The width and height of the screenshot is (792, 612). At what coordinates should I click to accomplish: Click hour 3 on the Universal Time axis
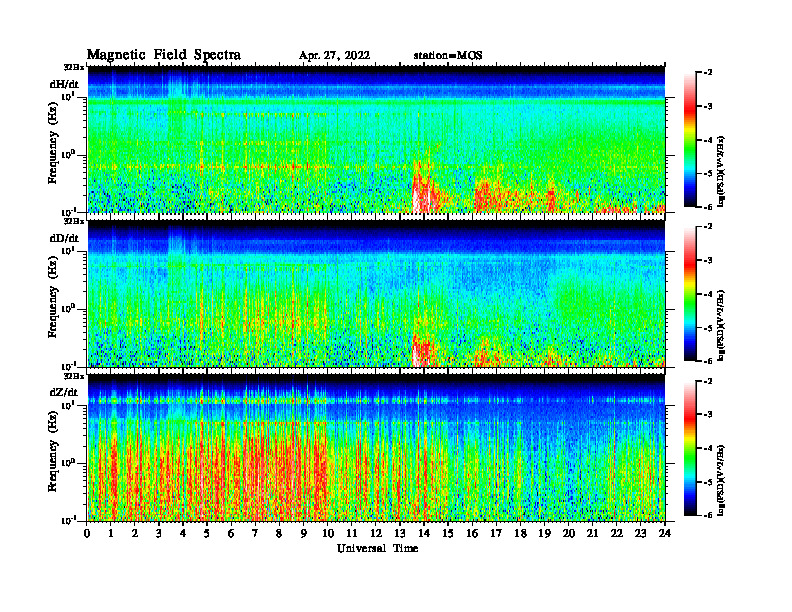[159, 534]
